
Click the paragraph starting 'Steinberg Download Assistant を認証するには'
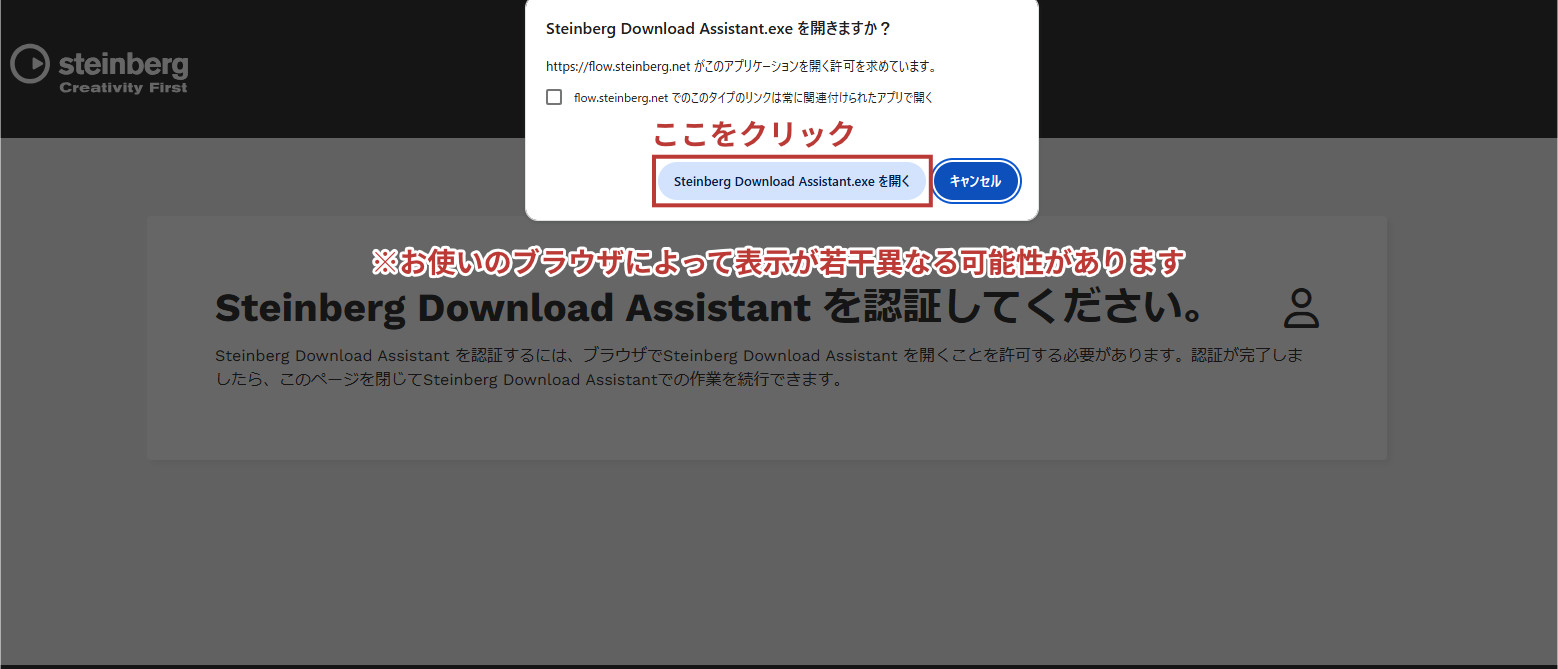[759, 368]
